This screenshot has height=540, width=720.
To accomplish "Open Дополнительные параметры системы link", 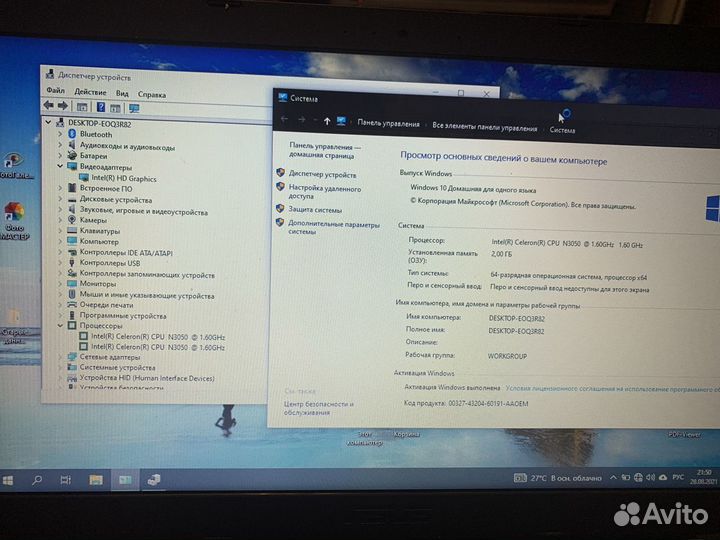I will (x=334, y=228).
